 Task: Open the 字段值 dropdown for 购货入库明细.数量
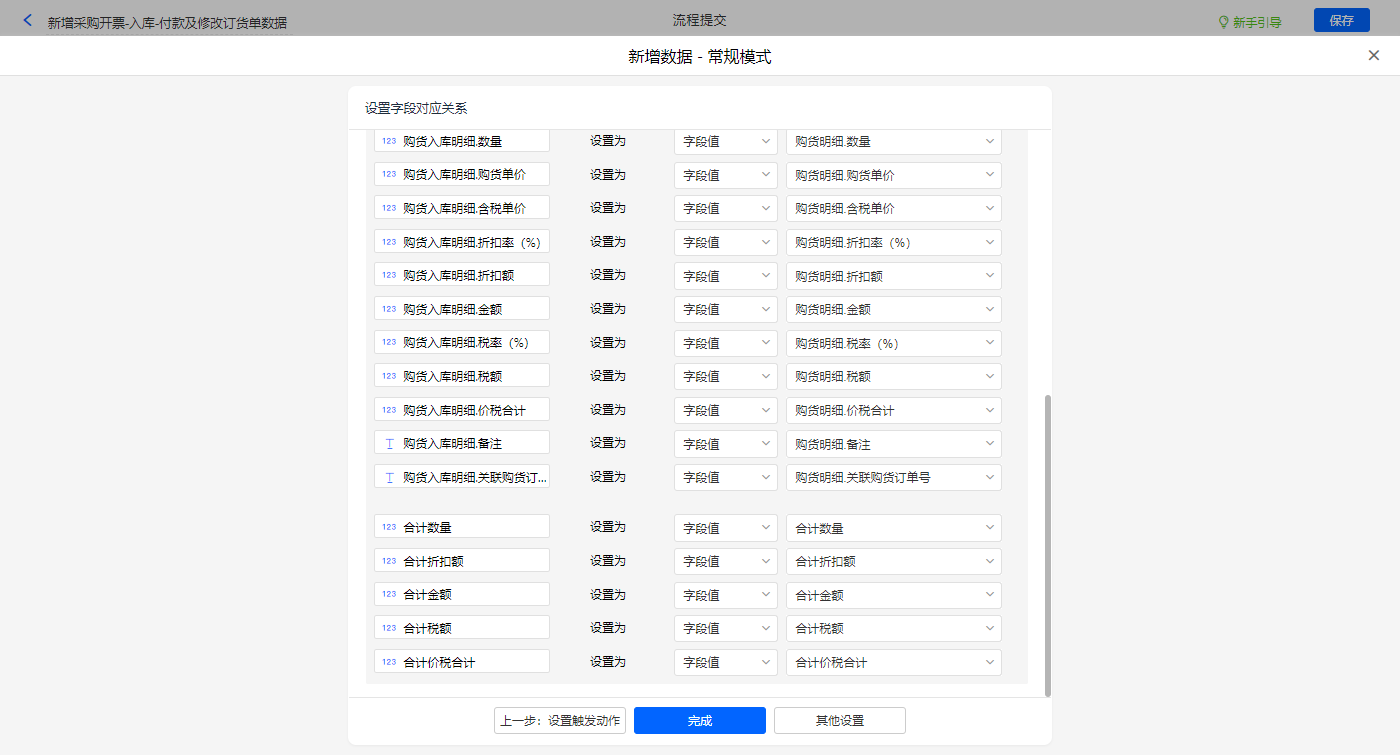pyautogui.click(x=725, y=142)
